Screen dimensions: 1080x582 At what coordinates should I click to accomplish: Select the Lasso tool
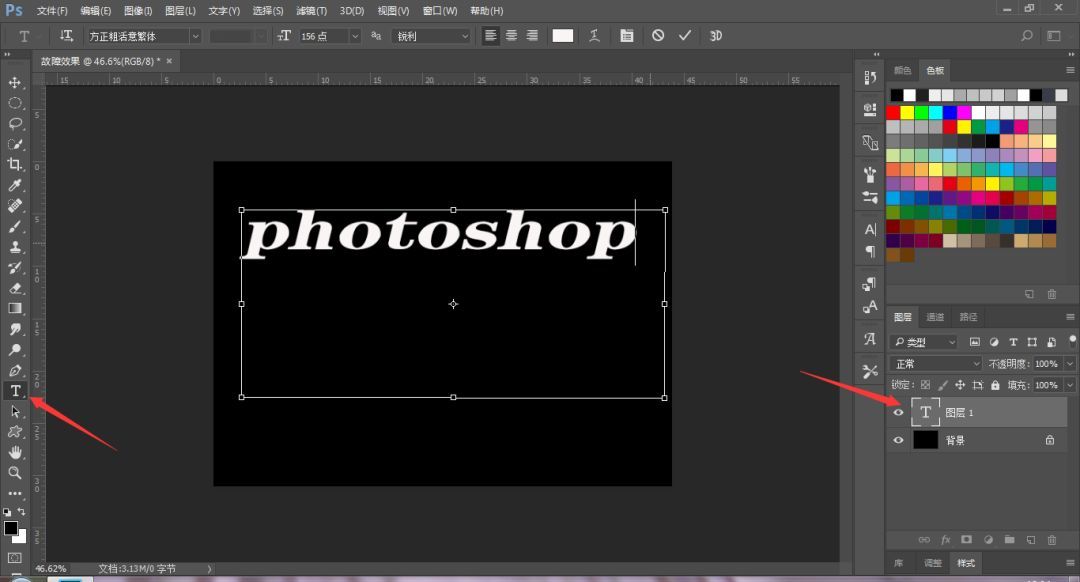[x=14, y=124]
